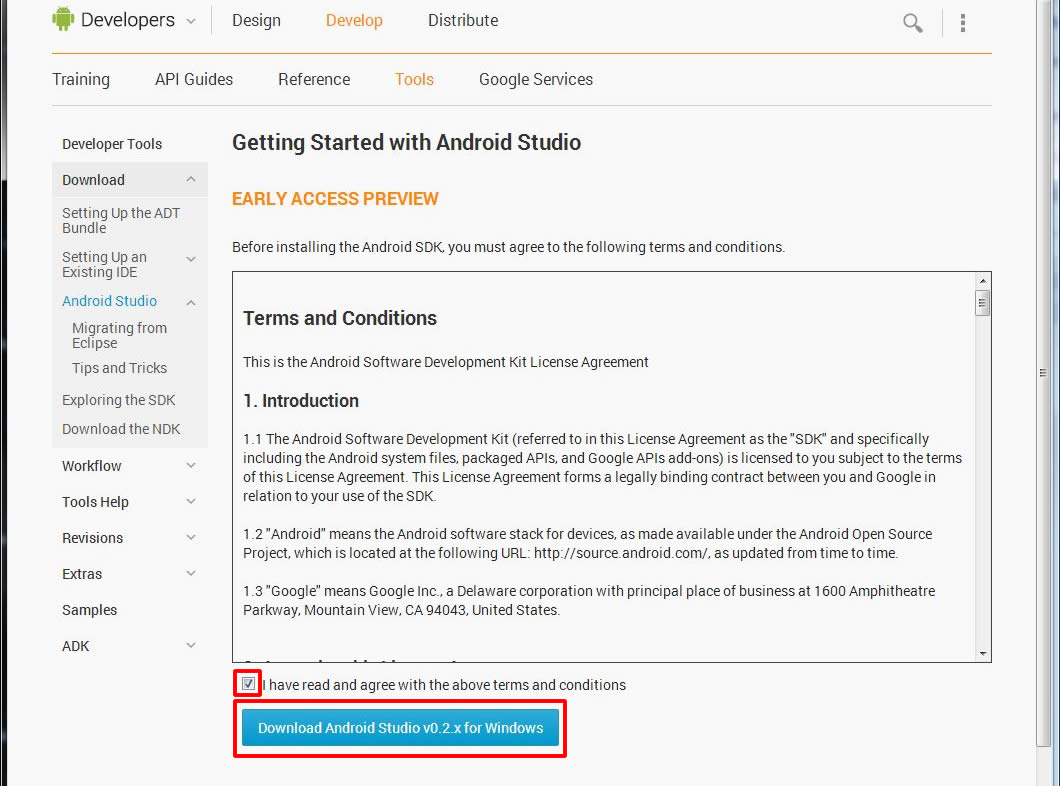This screenshot has height=786, width=1060.
Task: Expand the Developers site dropdown arrow
Action: click(x=191, y=22)
